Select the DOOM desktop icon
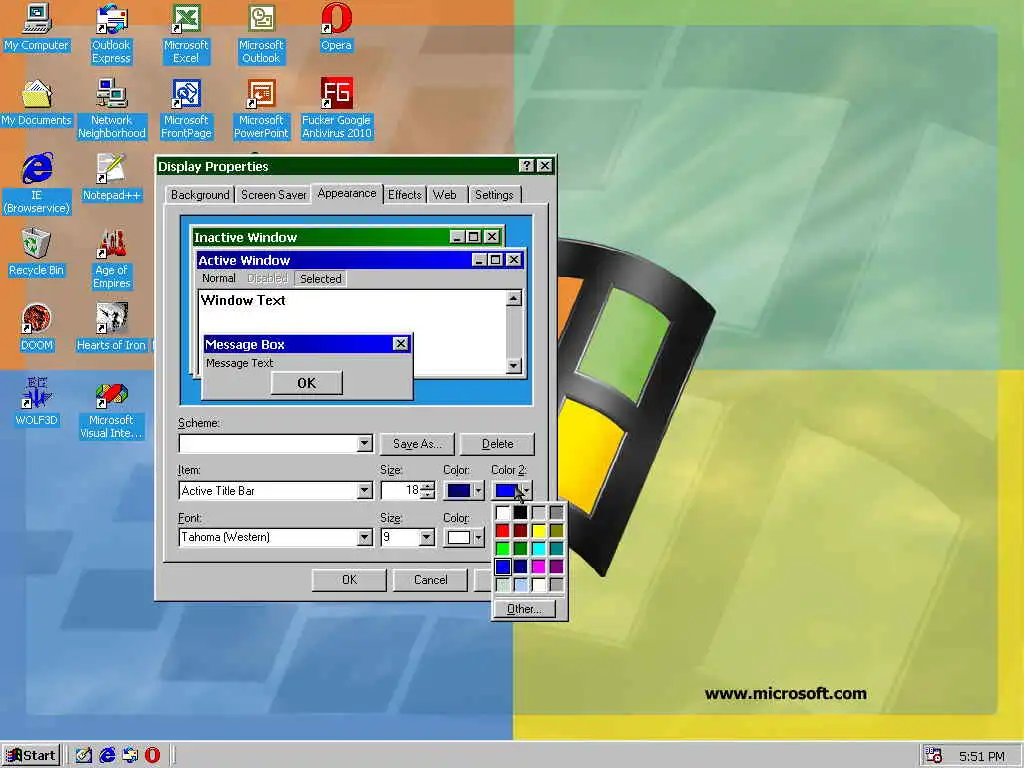1024x768 pixels. [x=37, y=328]
